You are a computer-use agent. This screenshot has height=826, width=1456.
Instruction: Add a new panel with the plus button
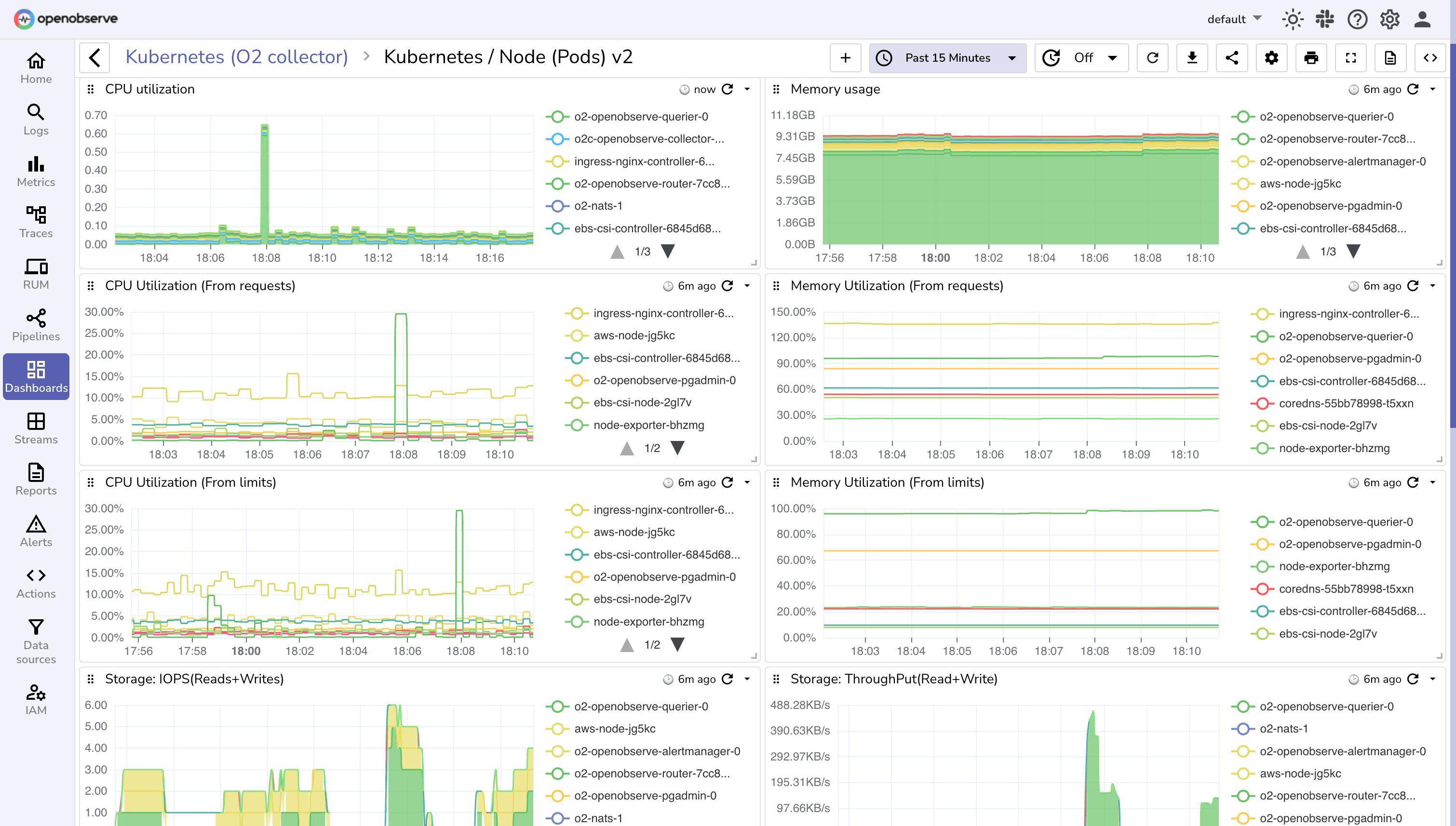[846, 57]
